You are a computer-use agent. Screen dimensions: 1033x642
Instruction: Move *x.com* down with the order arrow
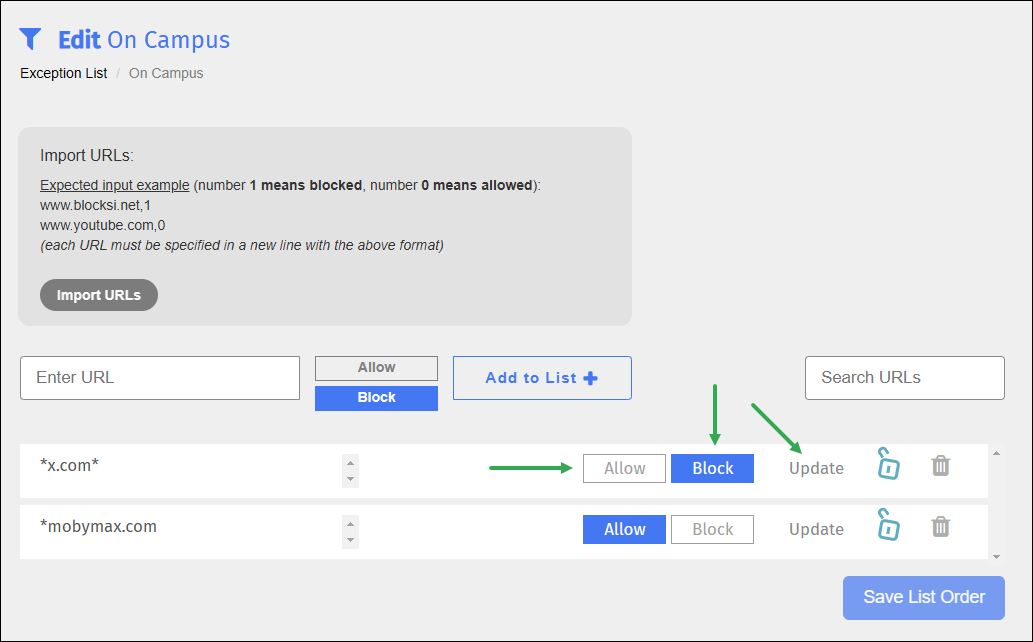pos(350,479)
